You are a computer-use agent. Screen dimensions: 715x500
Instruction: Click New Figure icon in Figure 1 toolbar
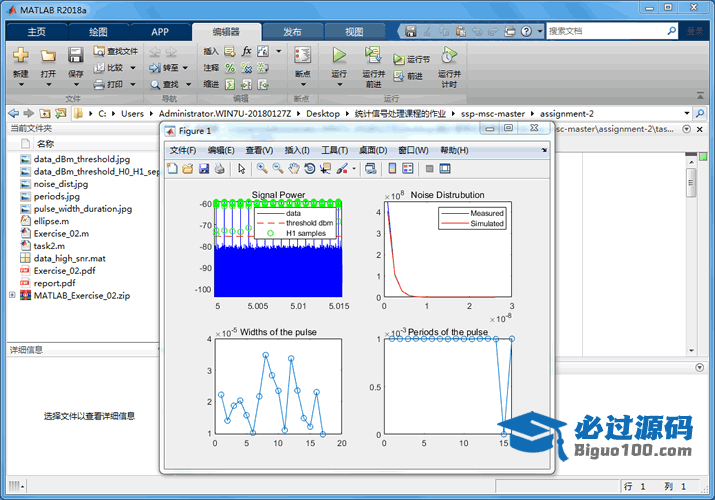(x=172, y=169)
